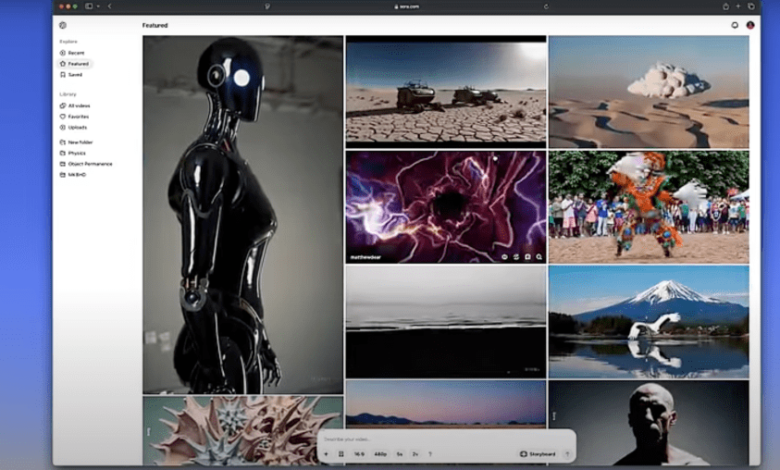Click the New folder item

tap(80, 142)
